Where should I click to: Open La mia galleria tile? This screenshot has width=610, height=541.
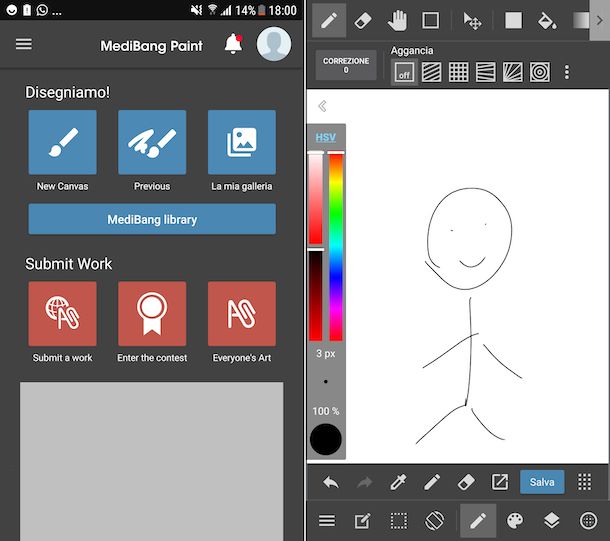242,142
